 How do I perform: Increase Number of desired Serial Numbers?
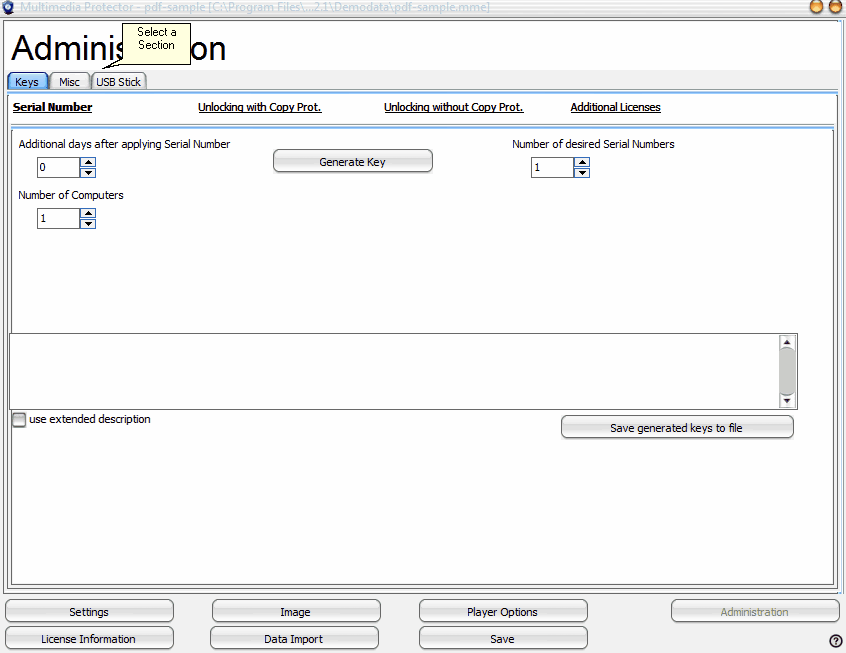(x=582, y=163)
